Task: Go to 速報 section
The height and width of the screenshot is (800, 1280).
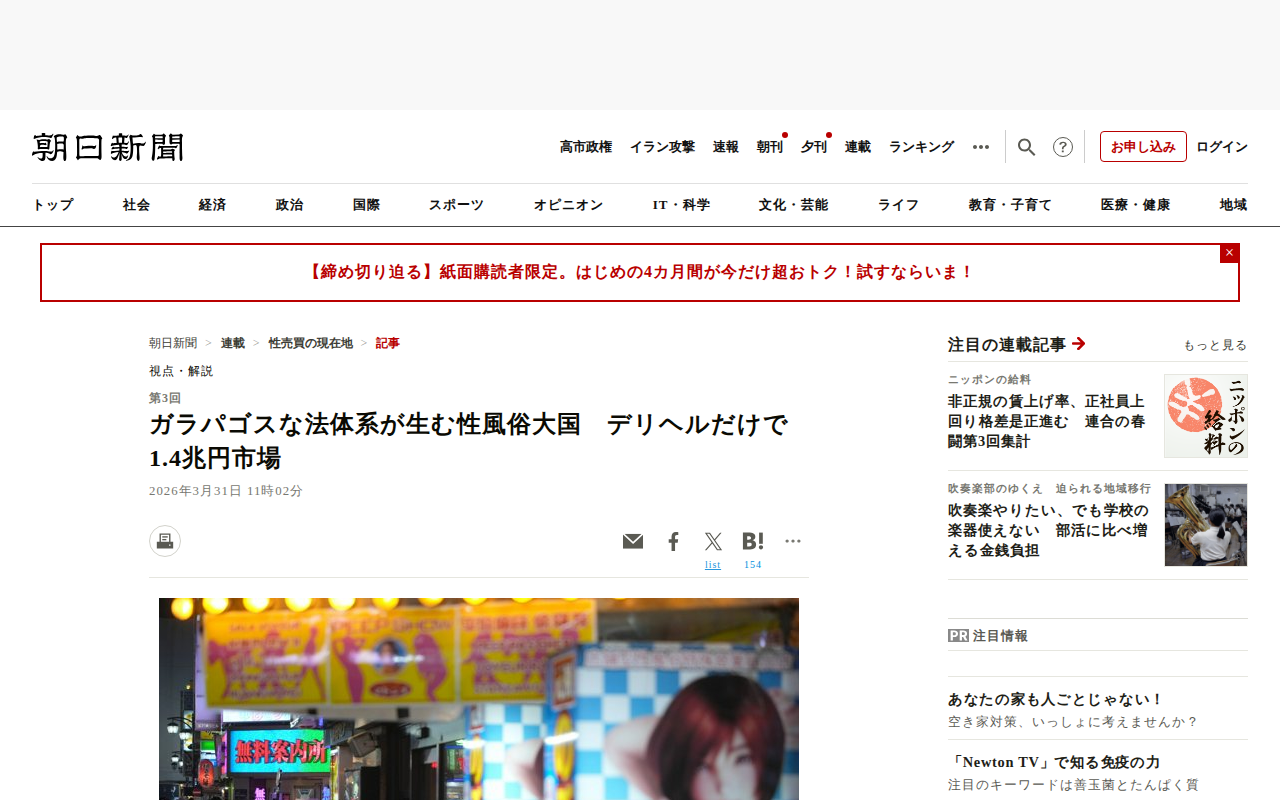Action: coord(726,147)
